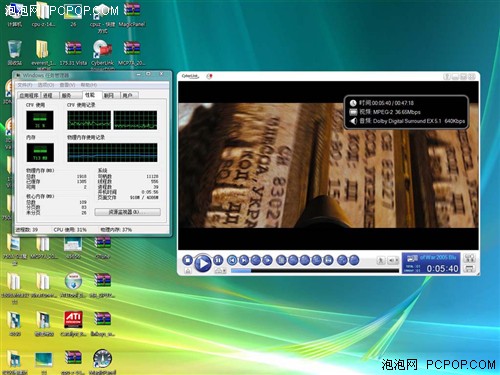This screenshot has height=375, width=500.
Task: Fast forward the movie
Action: (267, 260)
